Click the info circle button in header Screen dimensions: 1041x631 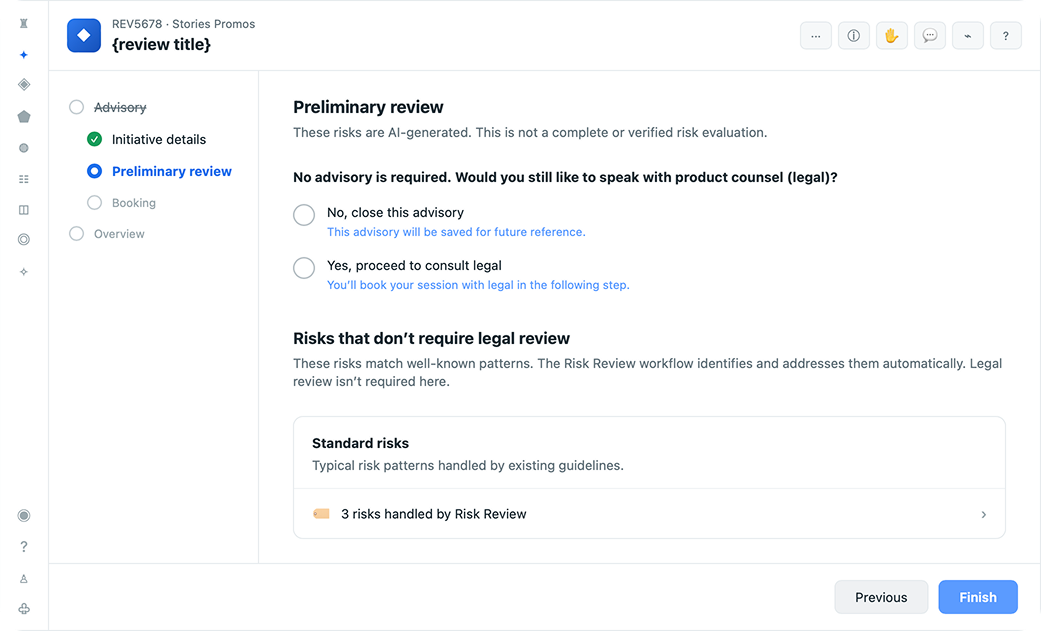854,36
